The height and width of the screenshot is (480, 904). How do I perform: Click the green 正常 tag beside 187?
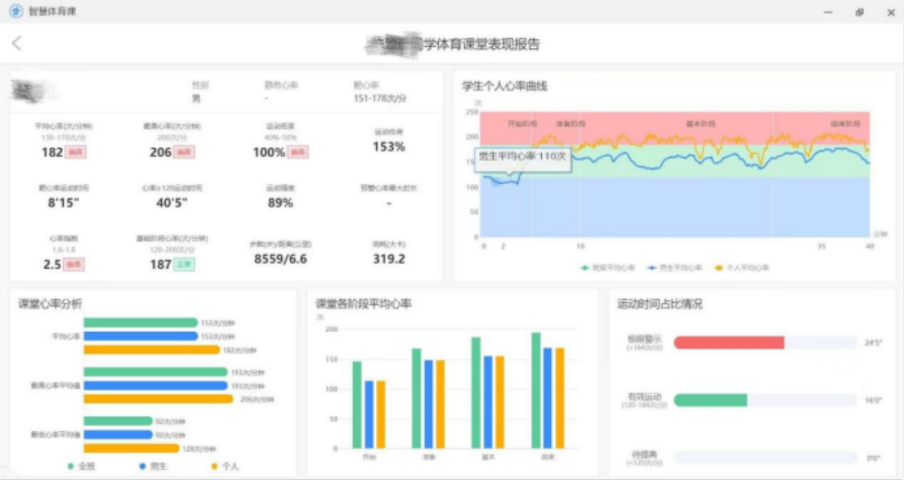tap(184, 264)
